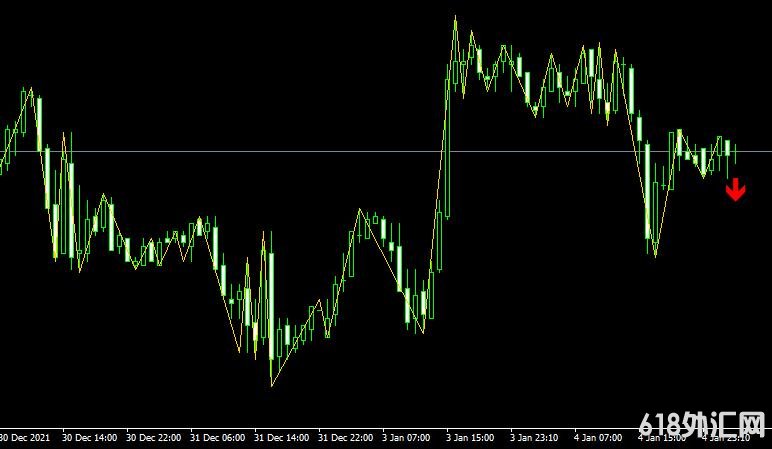Click the "3 Jan 23:10" time label
Image resolution: width=772 pixels, height=449 pixels.
tap(534, 437)
